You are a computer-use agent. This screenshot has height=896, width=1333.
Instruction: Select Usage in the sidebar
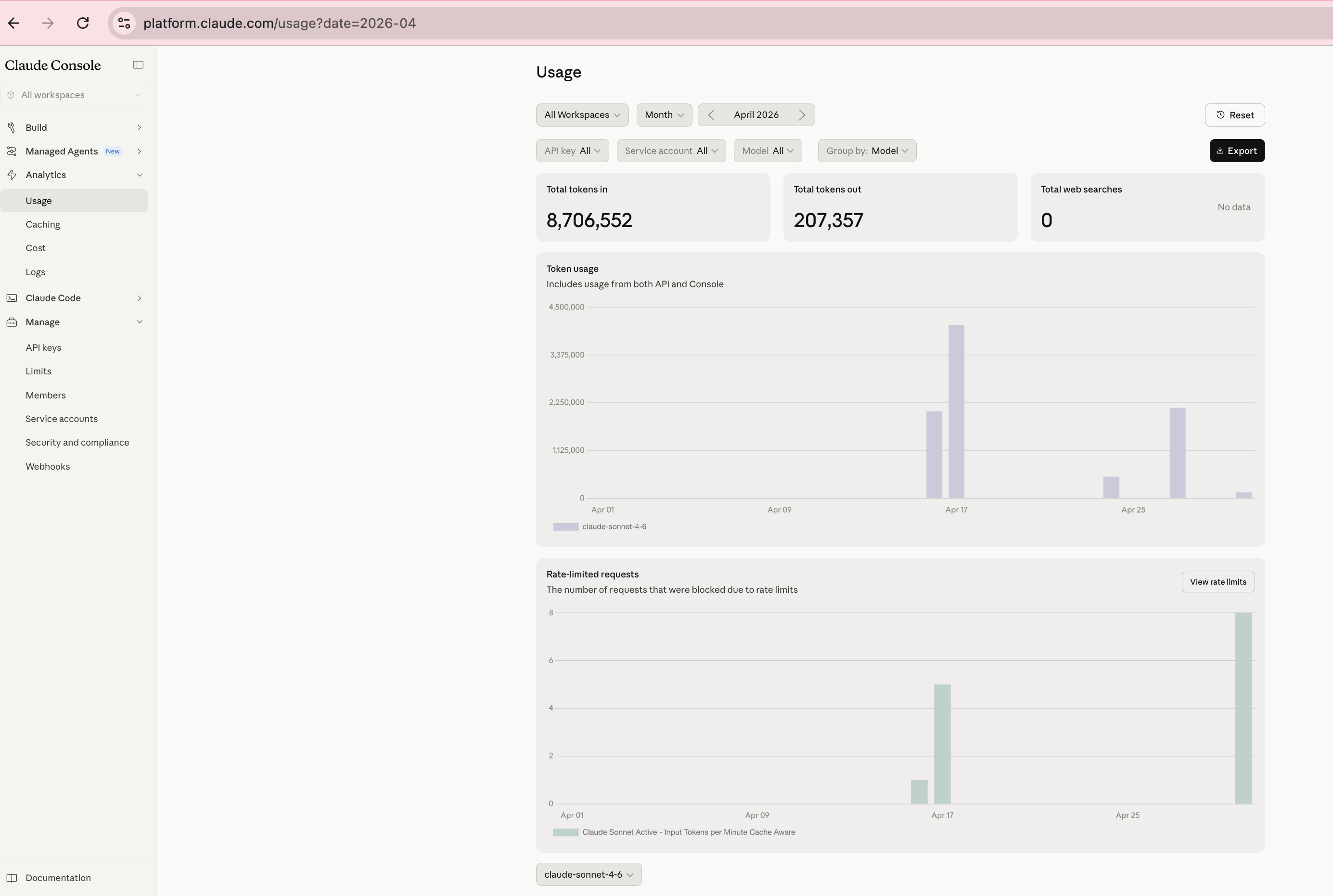(x=74, y=201)
